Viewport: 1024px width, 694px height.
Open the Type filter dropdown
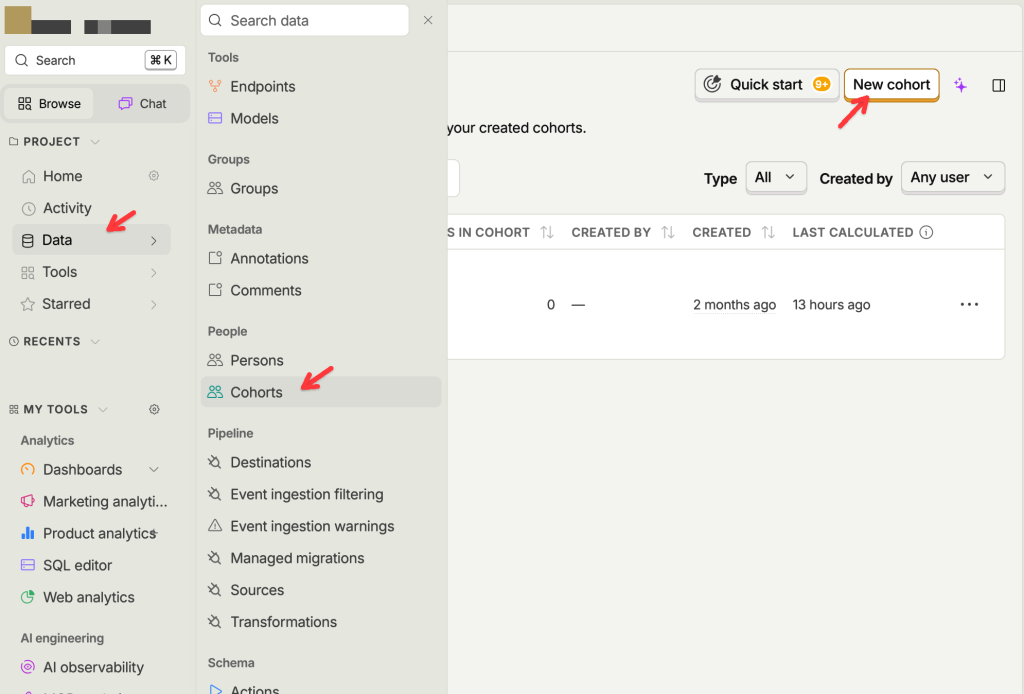776,178
